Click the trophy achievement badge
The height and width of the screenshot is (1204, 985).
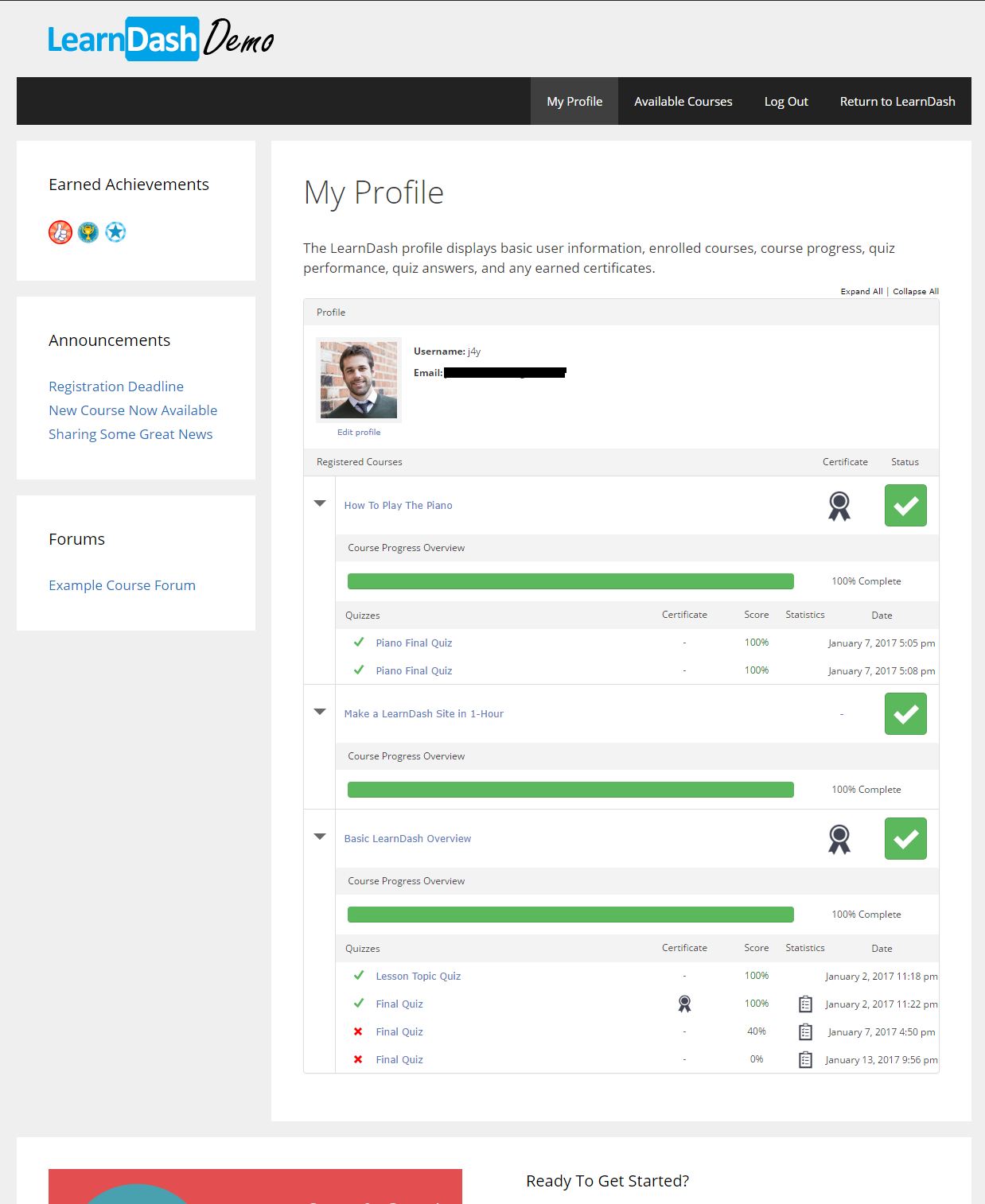(x=88, y=232)
